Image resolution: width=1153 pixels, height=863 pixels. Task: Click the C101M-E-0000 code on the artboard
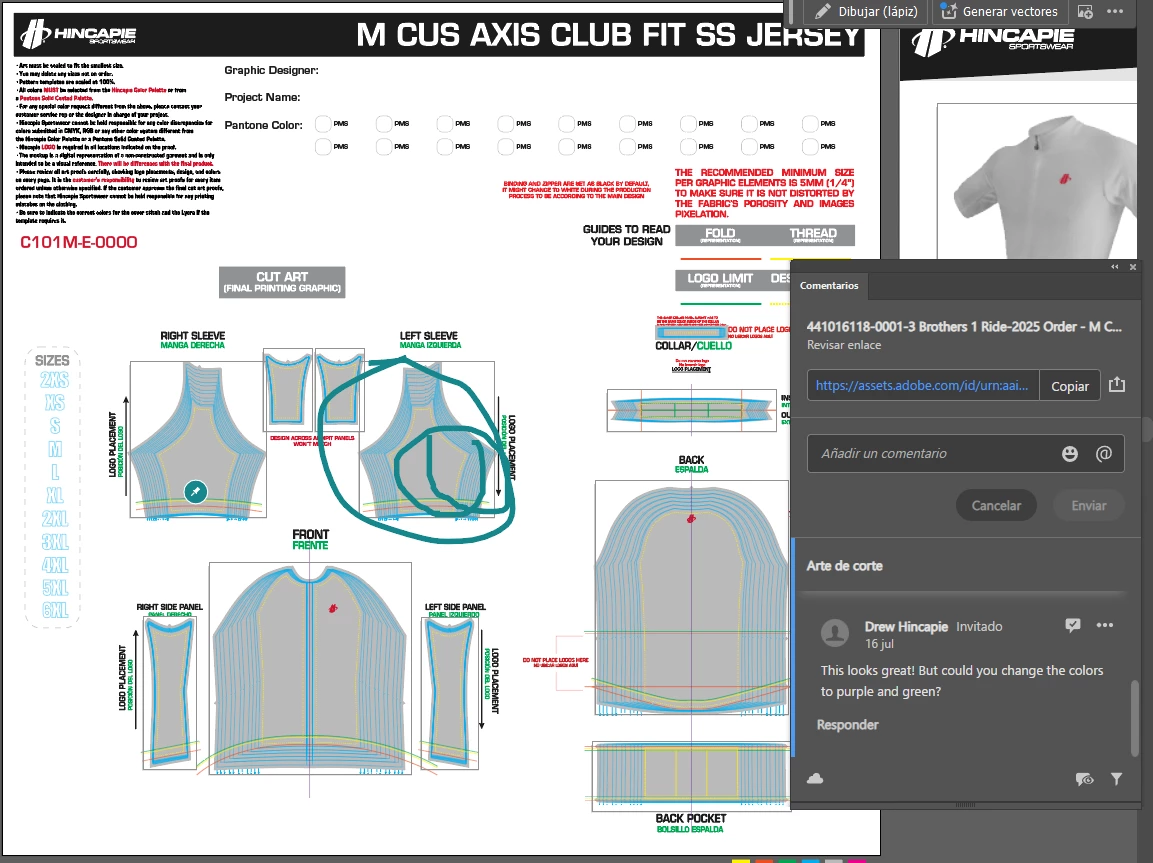pos(79,242)
